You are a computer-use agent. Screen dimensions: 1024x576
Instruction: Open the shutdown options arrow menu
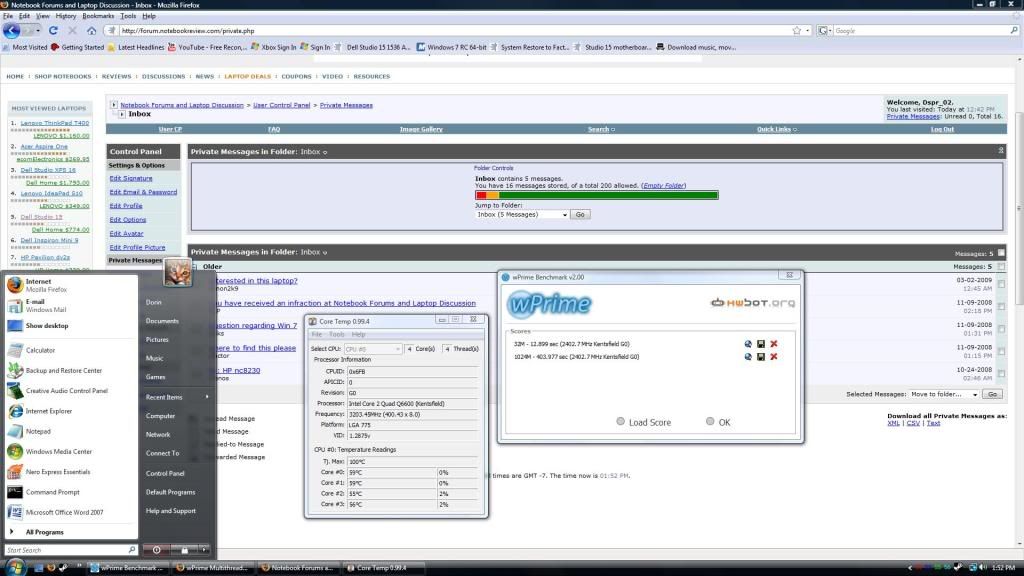pyautogui.click(x=204, y=550)
